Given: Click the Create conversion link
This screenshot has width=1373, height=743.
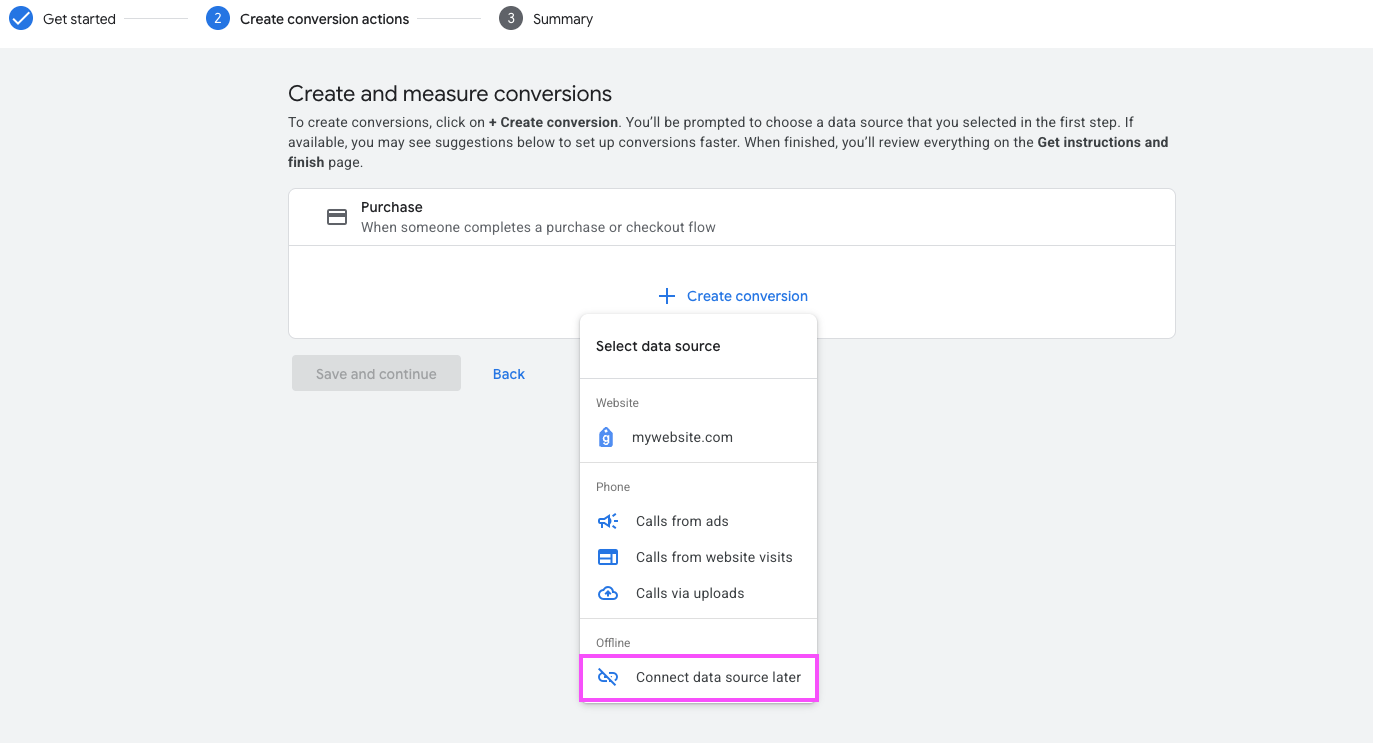Looking at the screenshot, I should [x=747, y=296].
